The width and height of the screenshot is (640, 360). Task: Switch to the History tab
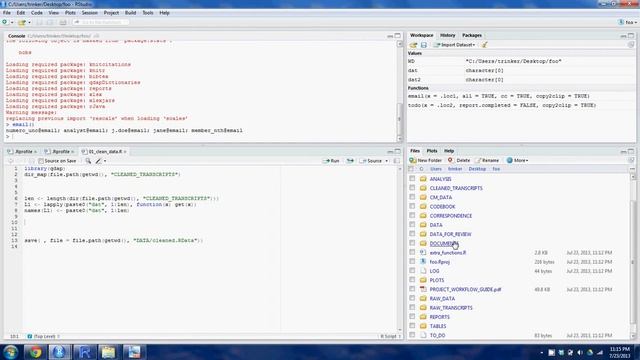click(447, 36)
